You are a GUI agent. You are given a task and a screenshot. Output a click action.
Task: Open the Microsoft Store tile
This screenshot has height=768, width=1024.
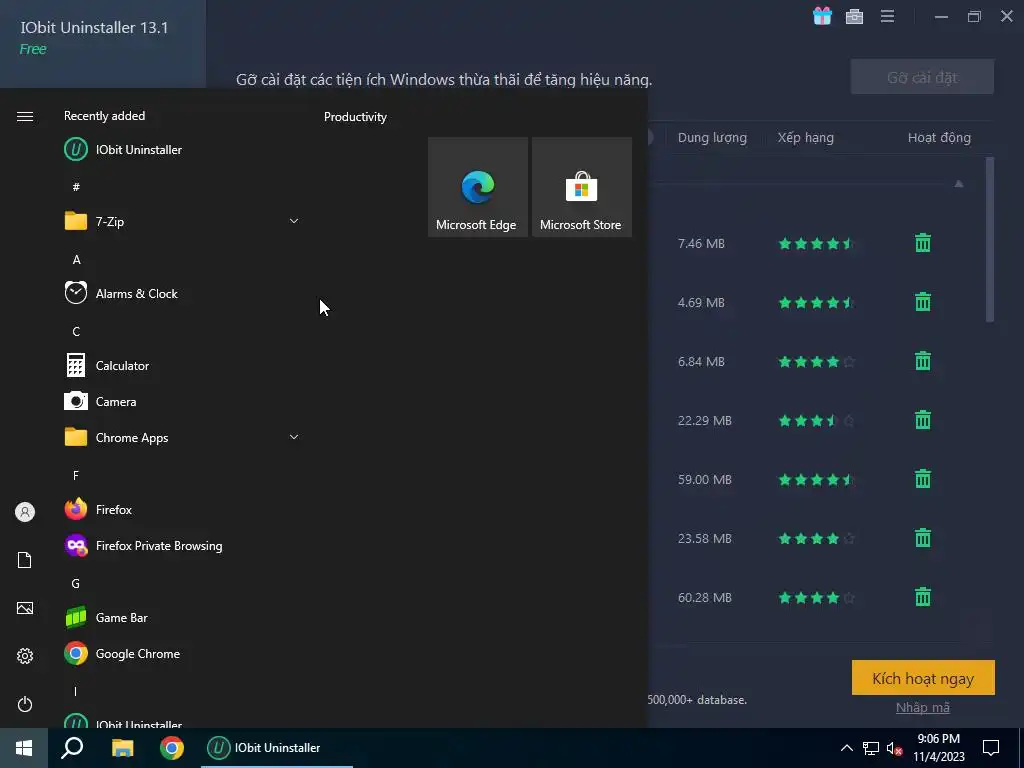pos(582,187)
